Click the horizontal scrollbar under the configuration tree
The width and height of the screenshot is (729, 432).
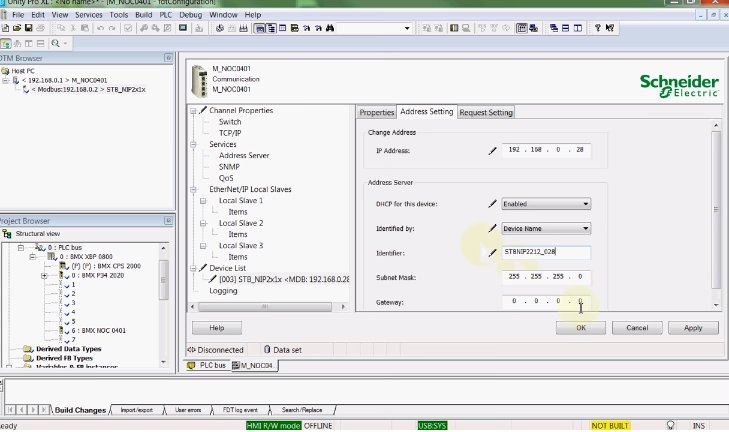[267, 306]
